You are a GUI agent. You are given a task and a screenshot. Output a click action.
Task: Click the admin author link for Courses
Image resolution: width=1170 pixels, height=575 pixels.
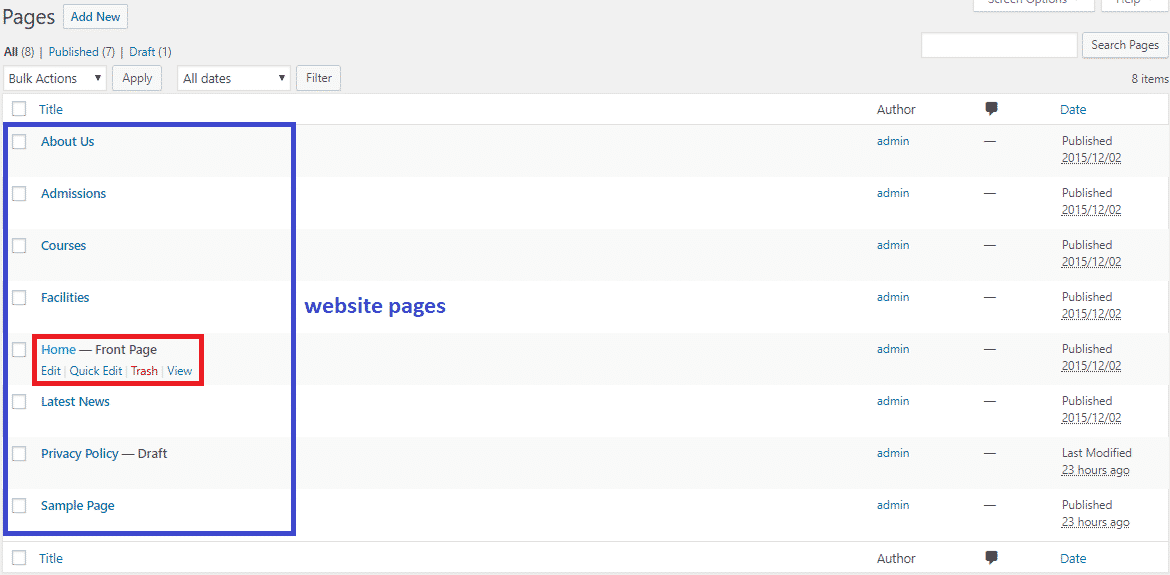point(893,245)
